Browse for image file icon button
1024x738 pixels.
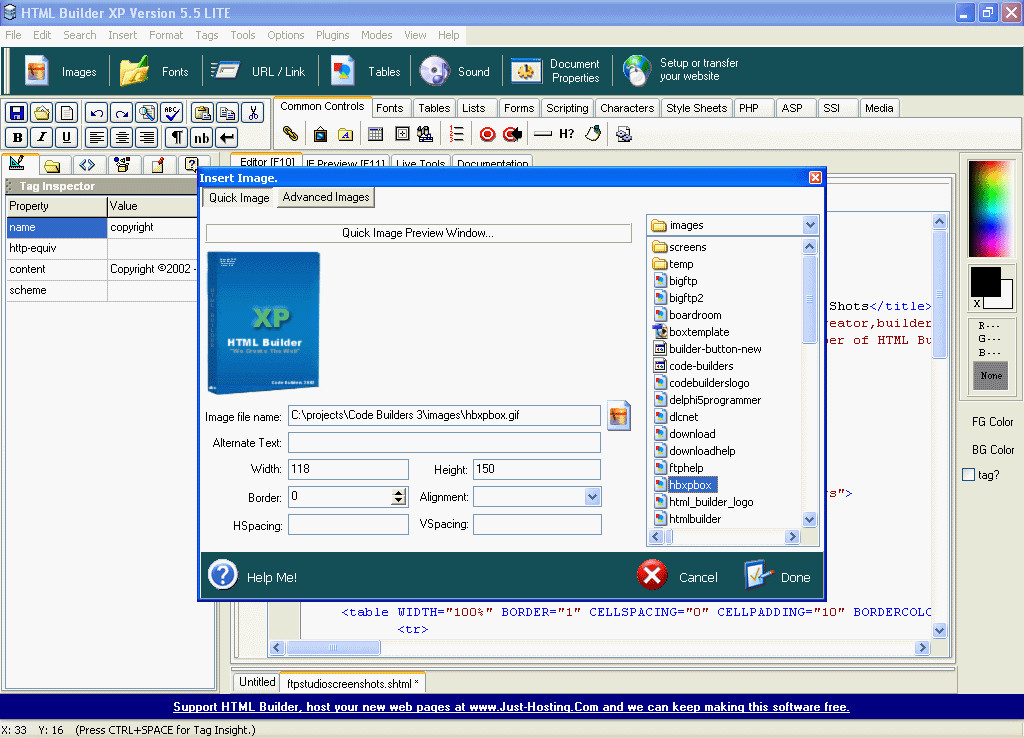tap(618, 415)
